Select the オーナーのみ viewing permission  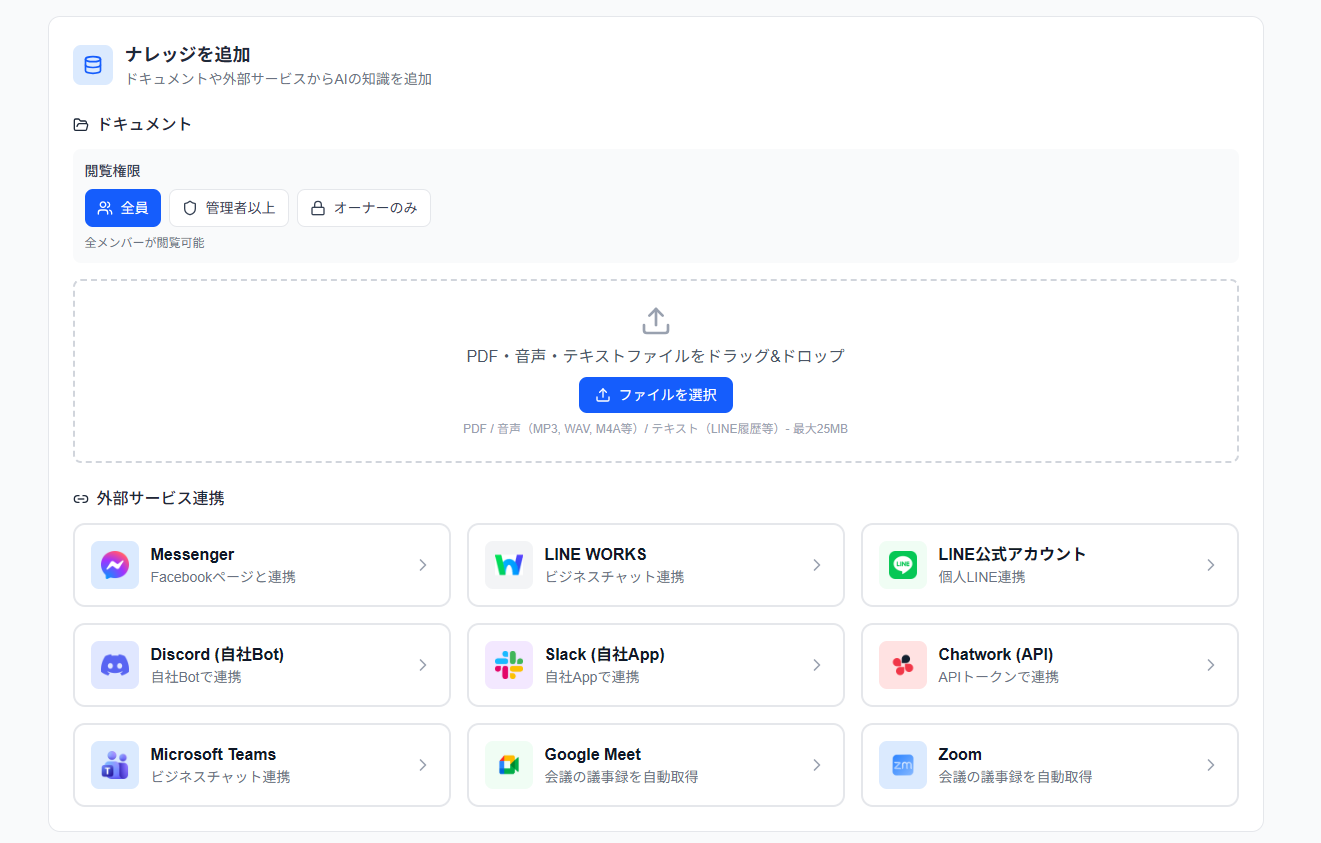tap(363, 207)
